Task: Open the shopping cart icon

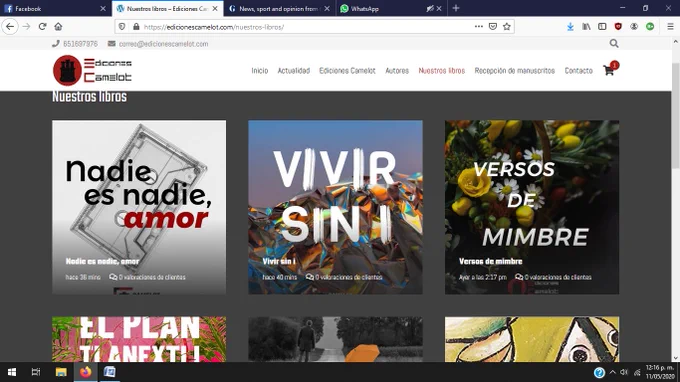Action: click(609, 70)
